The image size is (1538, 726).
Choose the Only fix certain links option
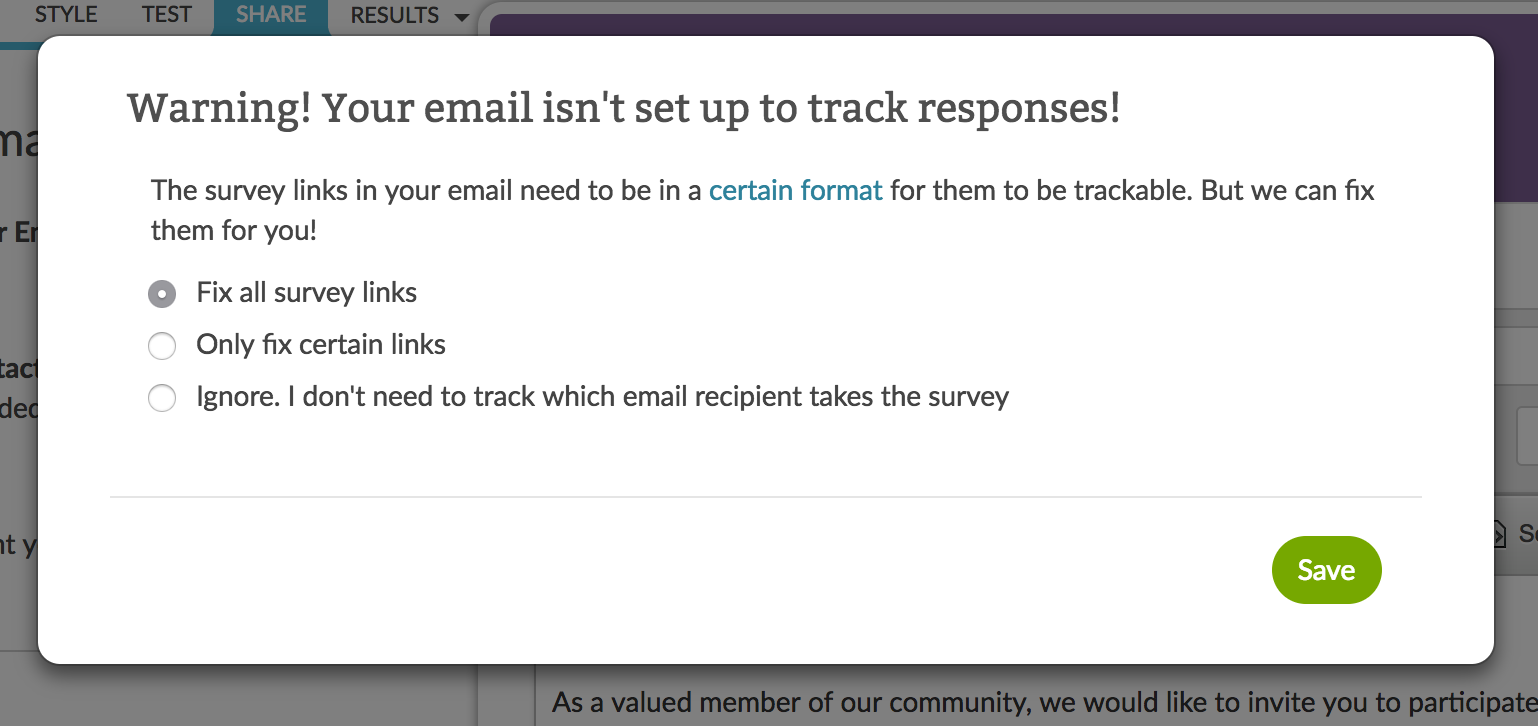(x=162, y=346)
